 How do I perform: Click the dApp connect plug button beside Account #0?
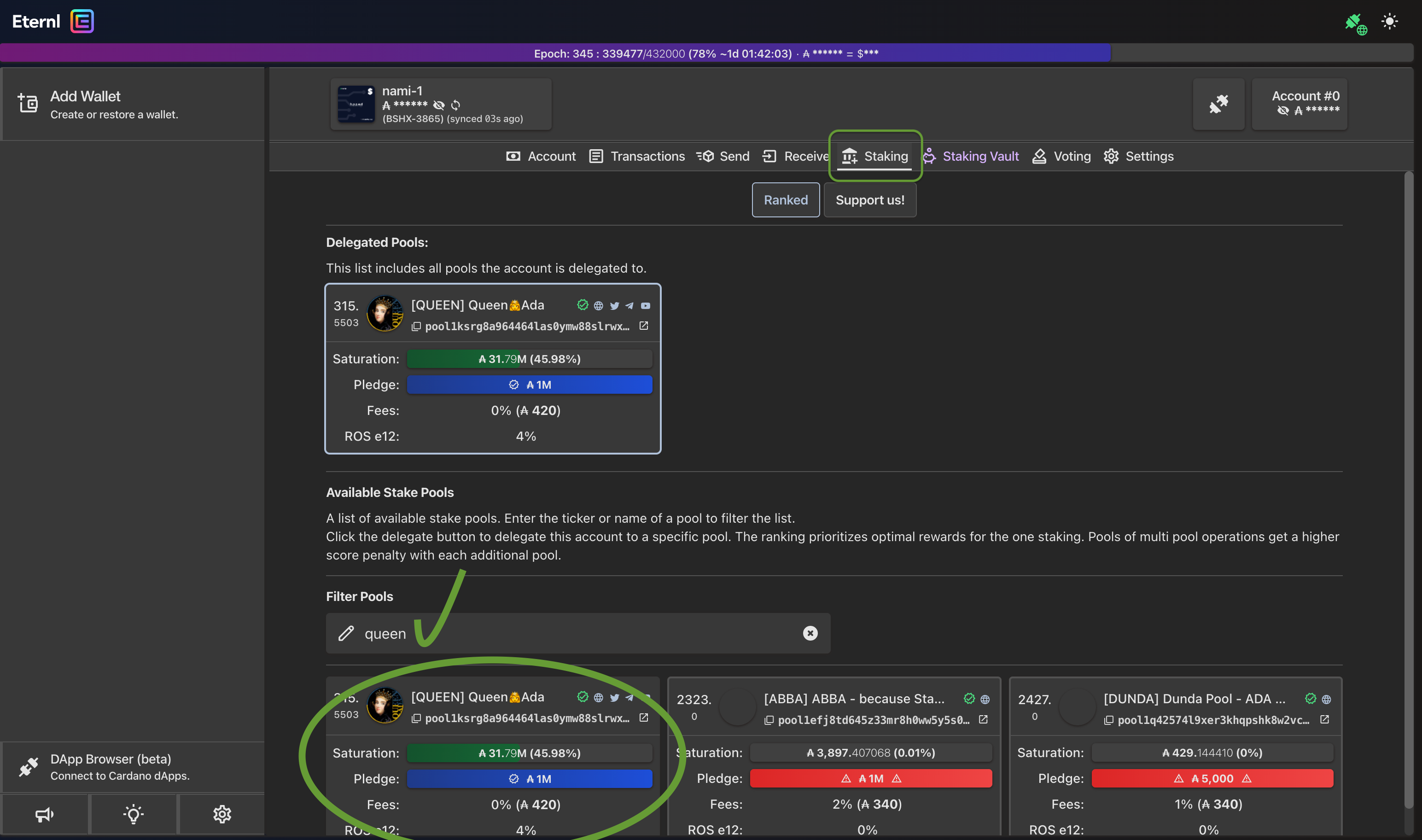pos(1218,104)
